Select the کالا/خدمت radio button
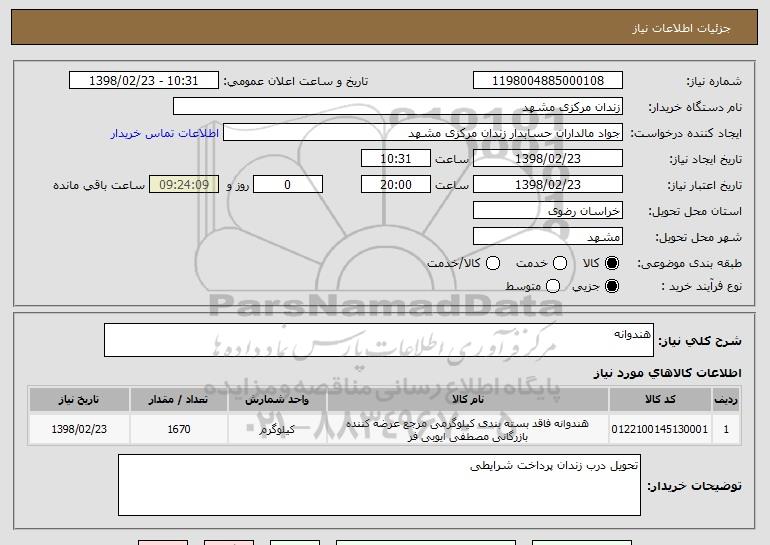This screenshot has height=545, width=770. click(493, 263)
